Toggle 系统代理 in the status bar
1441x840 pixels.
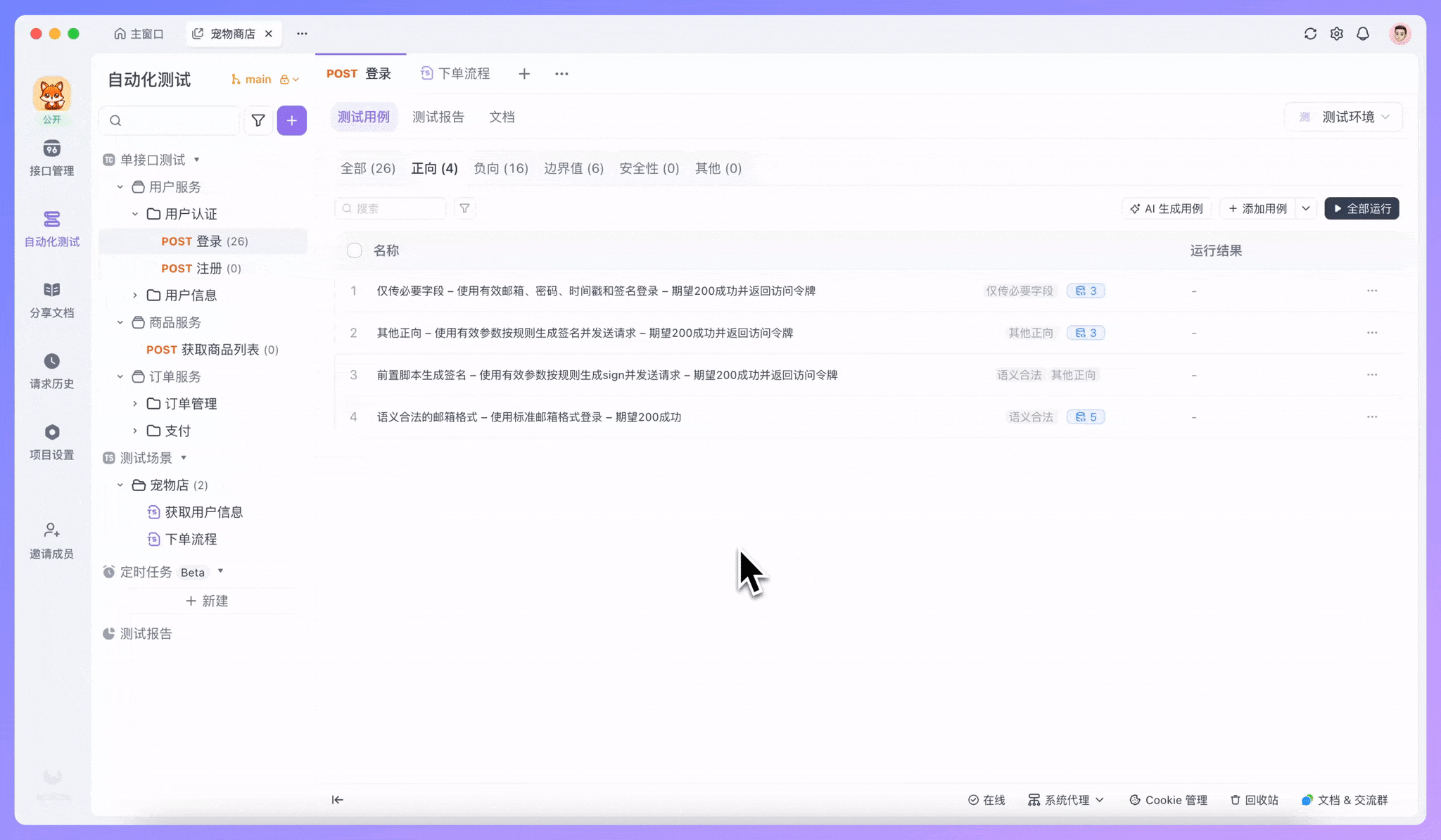pos(1065,800)
